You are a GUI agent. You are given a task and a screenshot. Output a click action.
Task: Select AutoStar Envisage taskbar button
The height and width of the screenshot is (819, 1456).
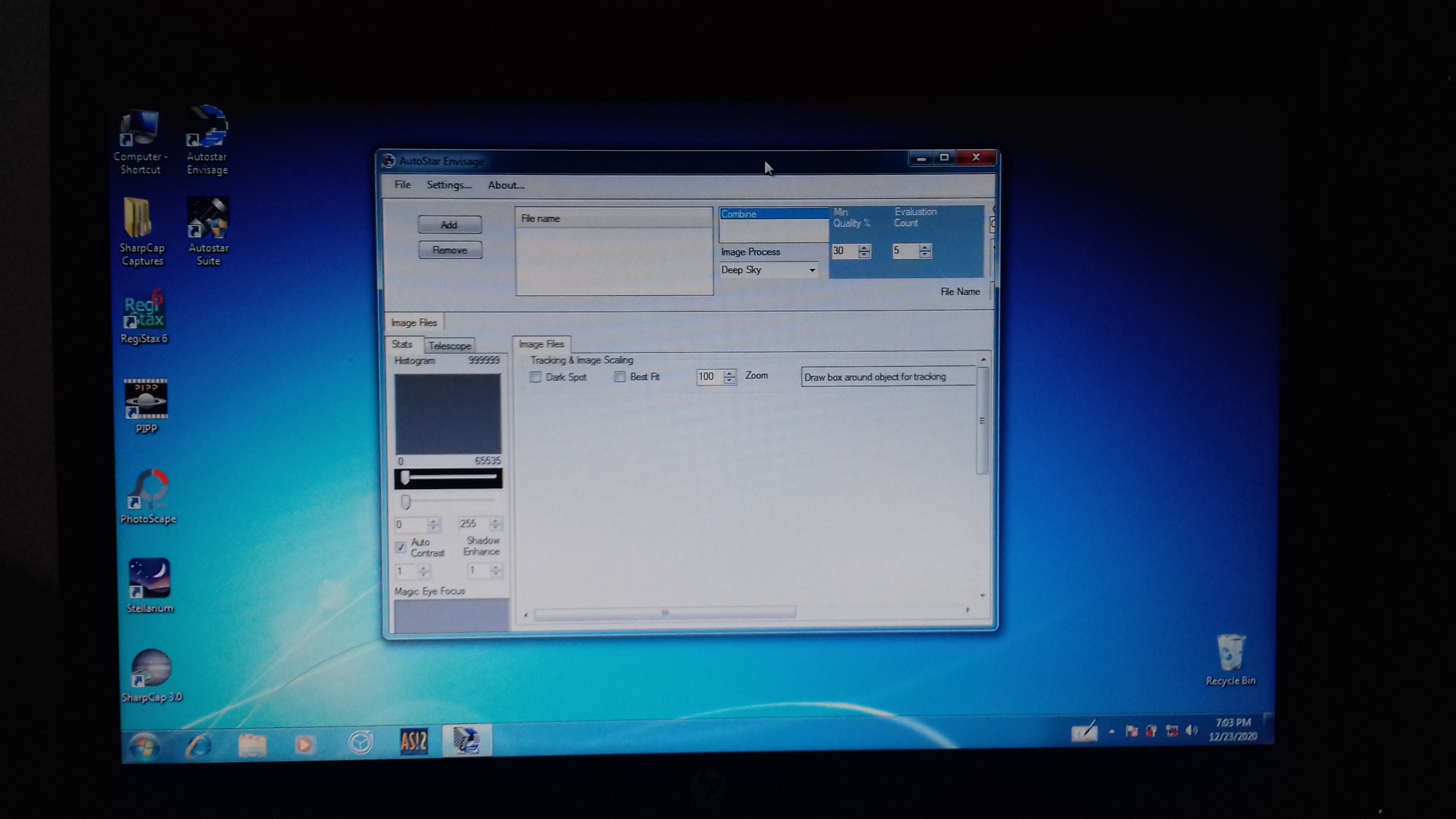[467, 740]
